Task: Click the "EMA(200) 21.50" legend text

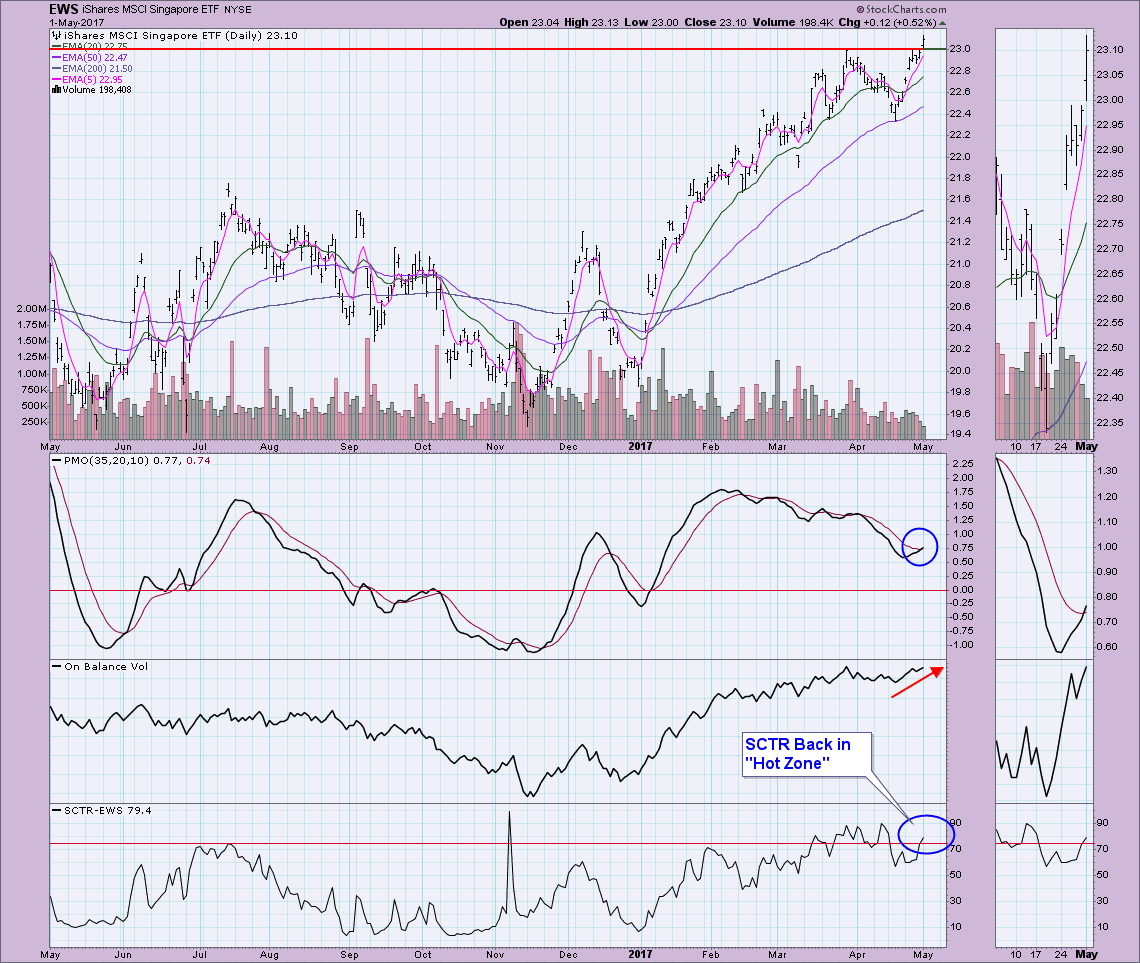Action: tap(97, 68)
